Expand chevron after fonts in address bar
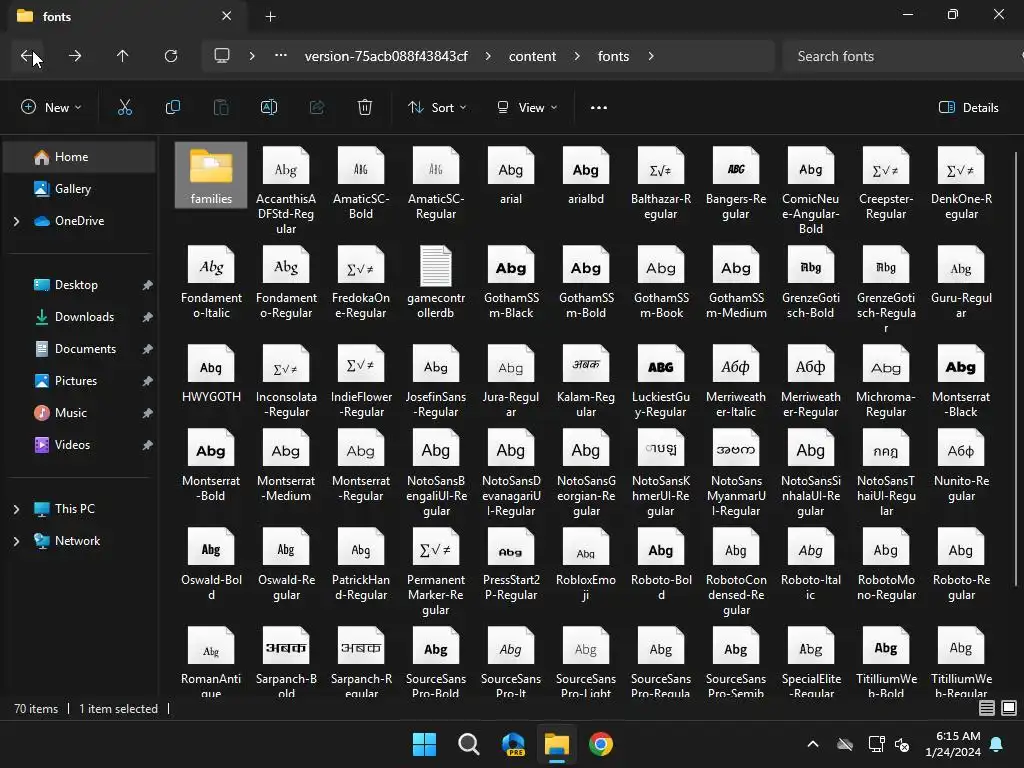 (650, 56)
